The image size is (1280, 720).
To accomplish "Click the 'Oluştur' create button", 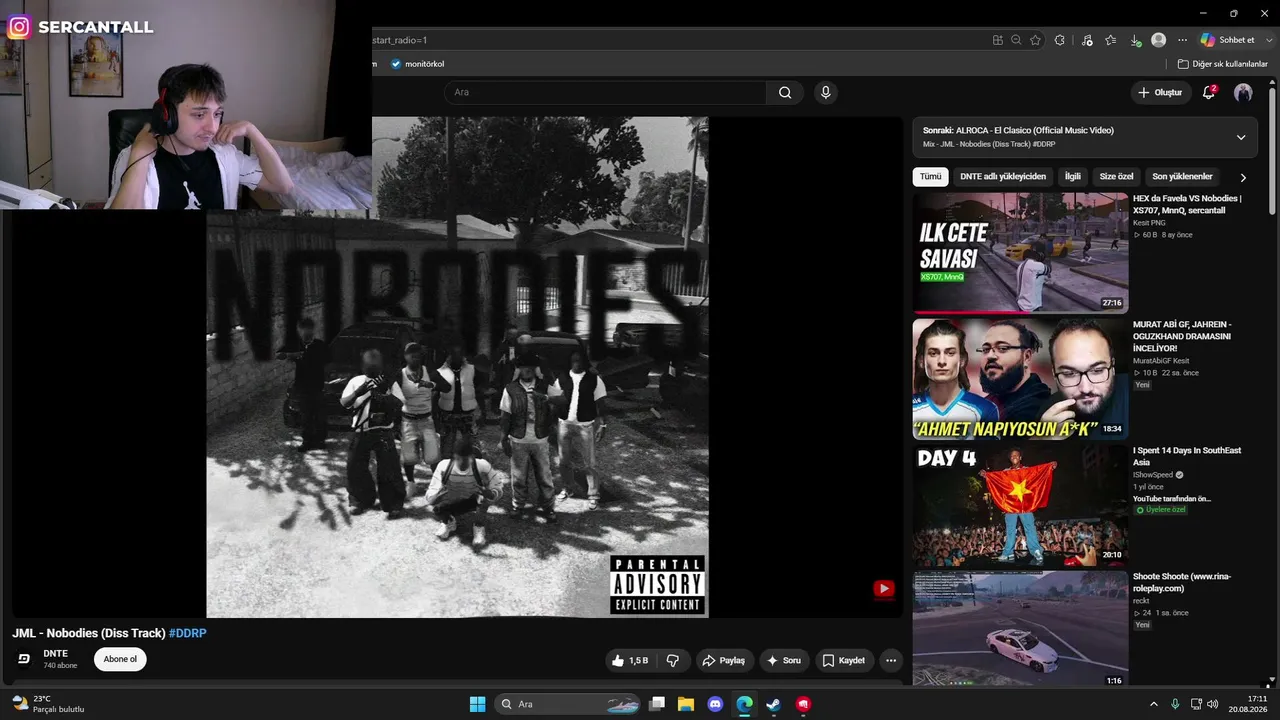I will (1160, 92).
